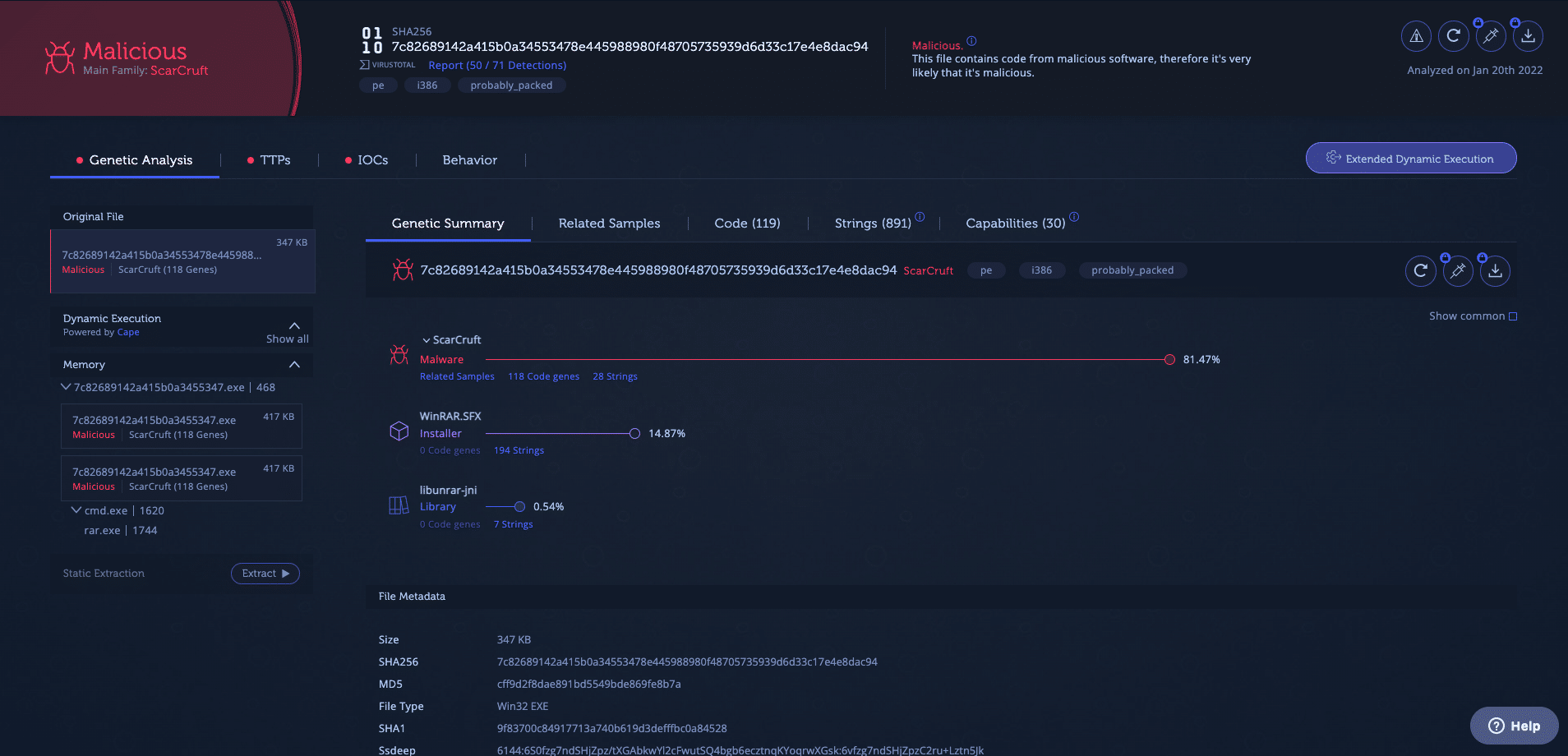
Task: Open the TTPs tab
Action: tap(274, 159)
